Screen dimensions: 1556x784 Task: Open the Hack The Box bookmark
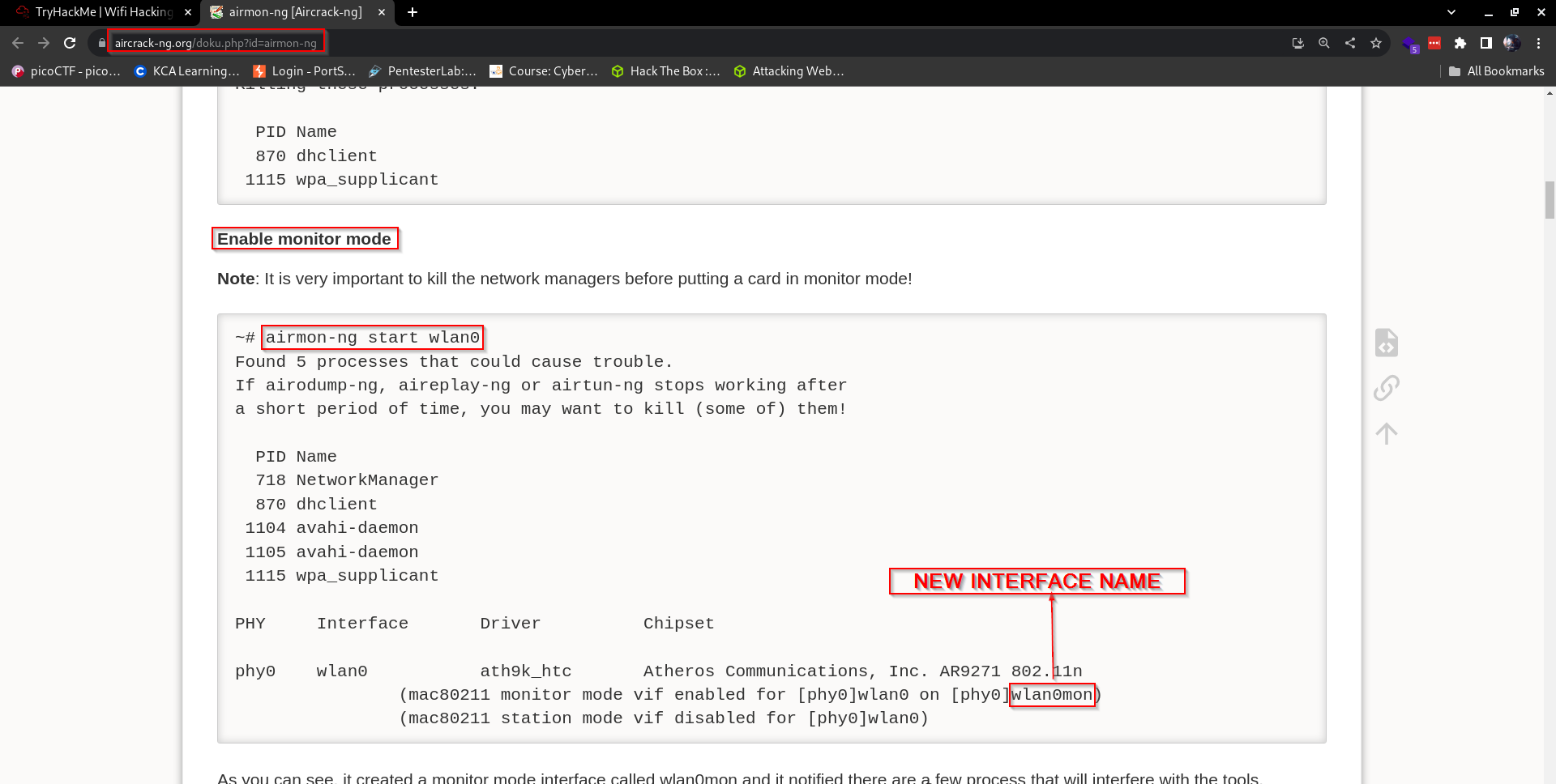(665, 71)
